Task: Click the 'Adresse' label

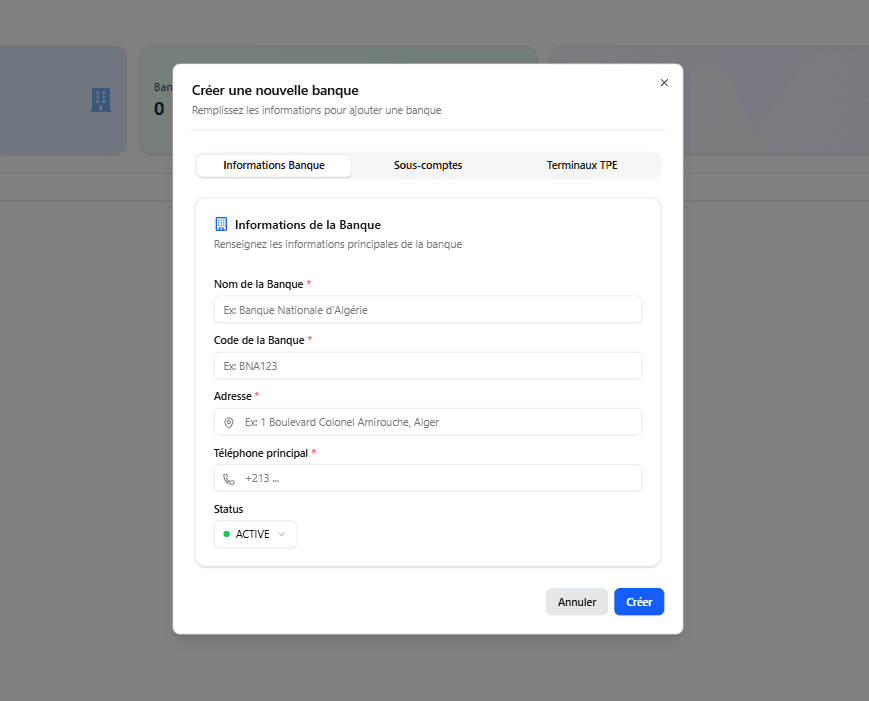Action: tap(233, 396)
